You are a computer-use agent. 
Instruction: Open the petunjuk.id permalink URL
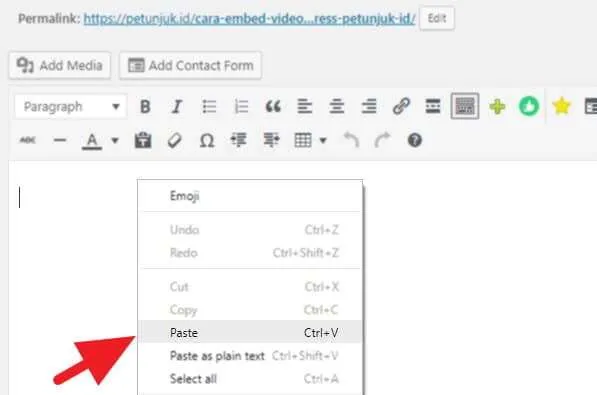[x=249, y=19]
